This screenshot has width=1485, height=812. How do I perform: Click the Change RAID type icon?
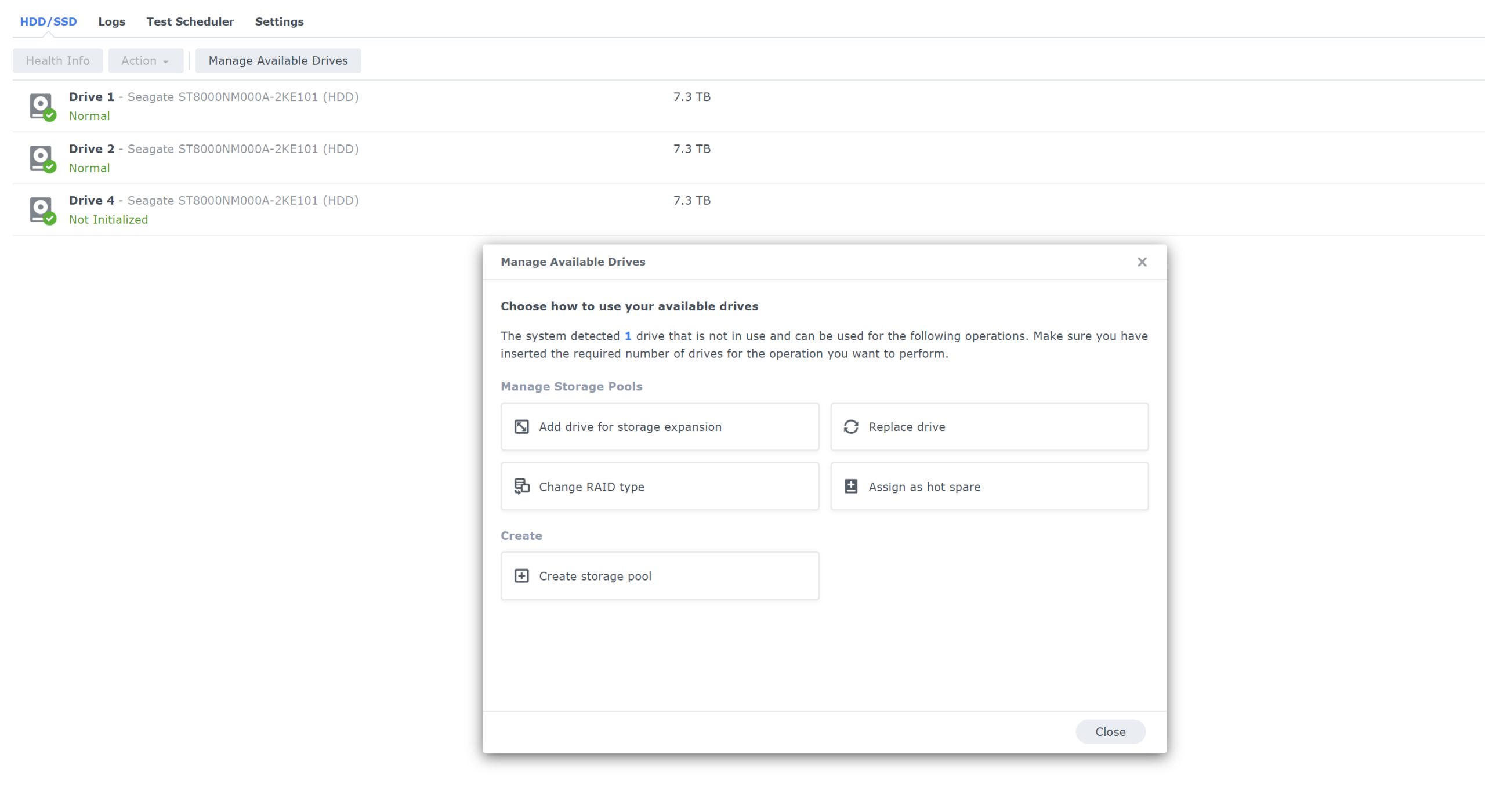pyautogui.click(x=521, y=487)
